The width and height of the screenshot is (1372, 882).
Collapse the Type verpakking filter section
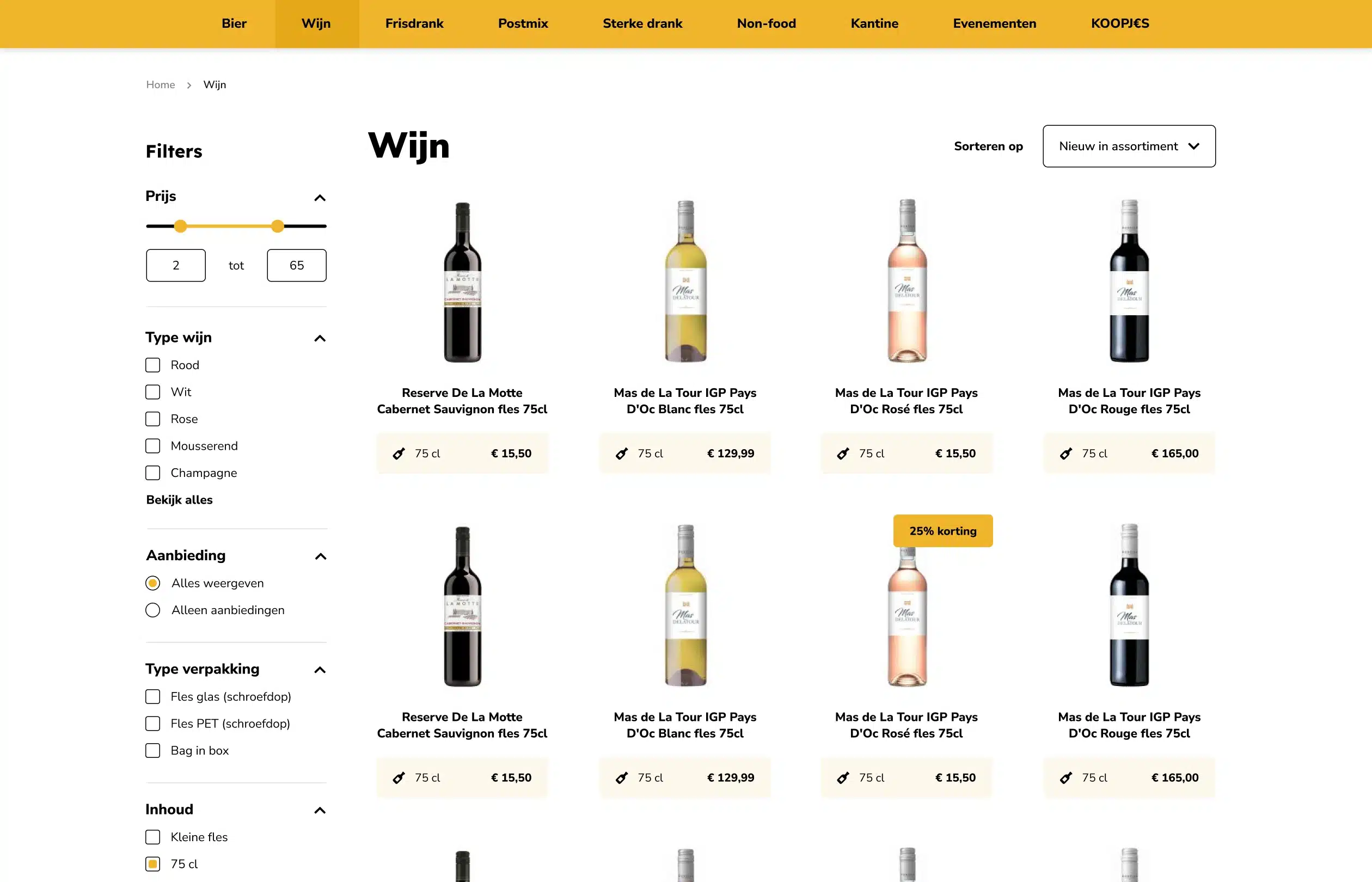(x=320, y=670)
